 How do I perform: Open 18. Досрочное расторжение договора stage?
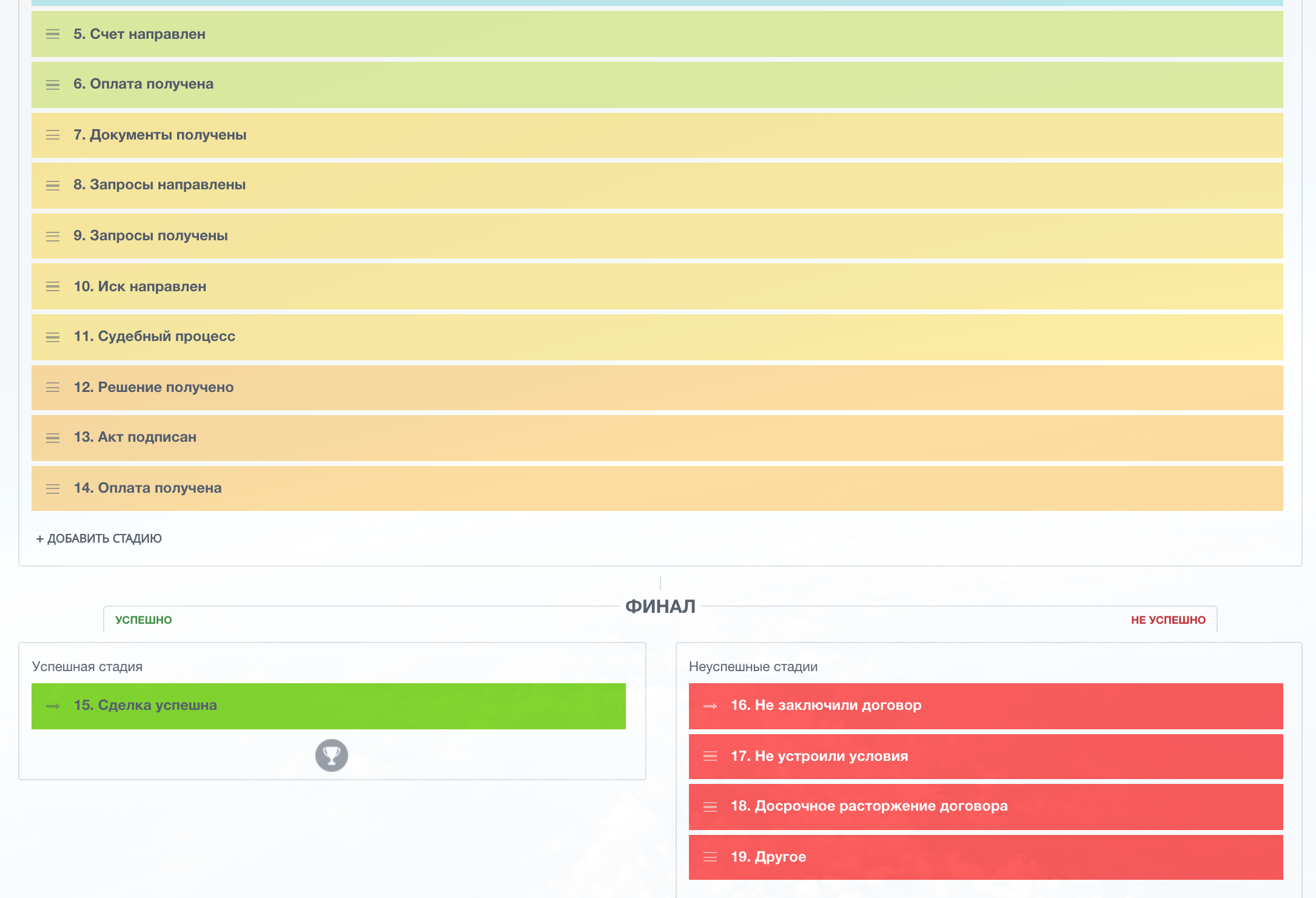click(x=868, y=806)
